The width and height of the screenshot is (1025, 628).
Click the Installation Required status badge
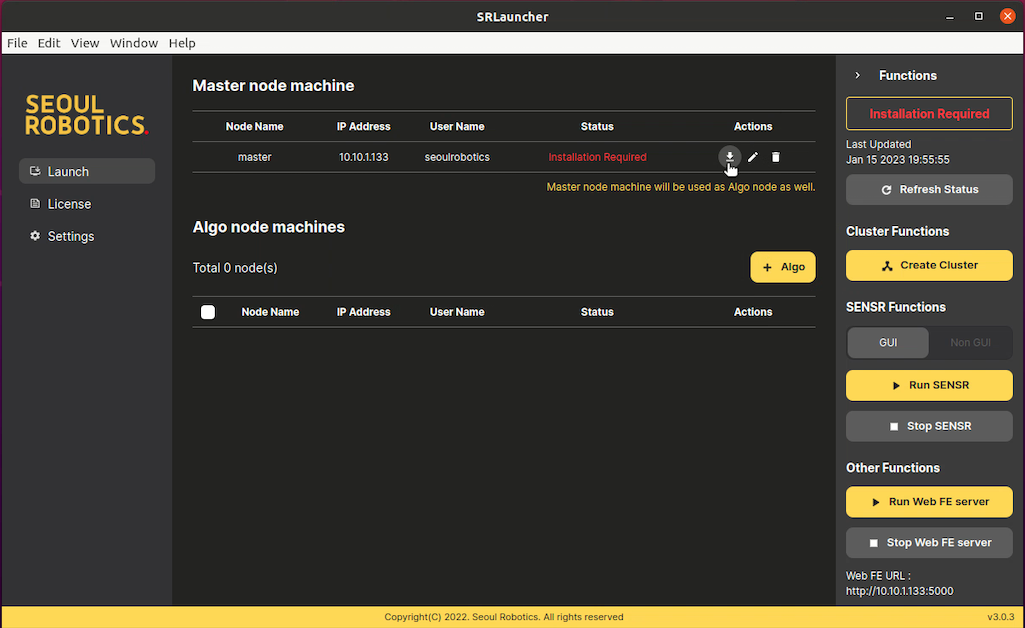[x=928, y=113]
